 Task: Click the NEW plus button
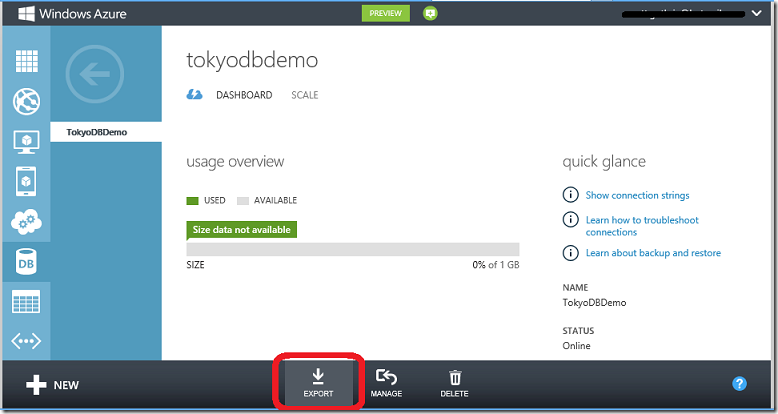click(x=52, y=385)
